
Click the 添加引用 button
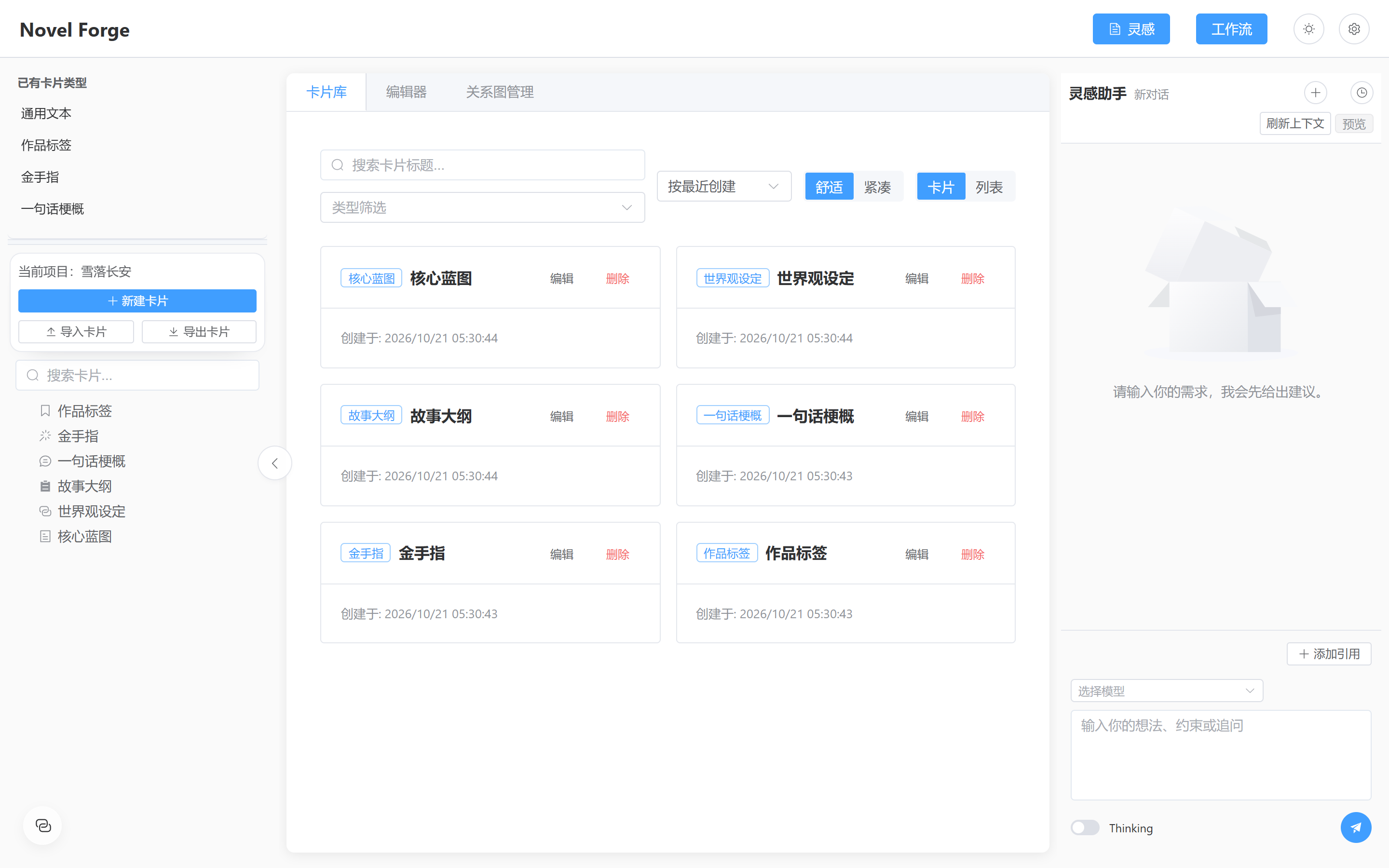[x=1329, y=654]
